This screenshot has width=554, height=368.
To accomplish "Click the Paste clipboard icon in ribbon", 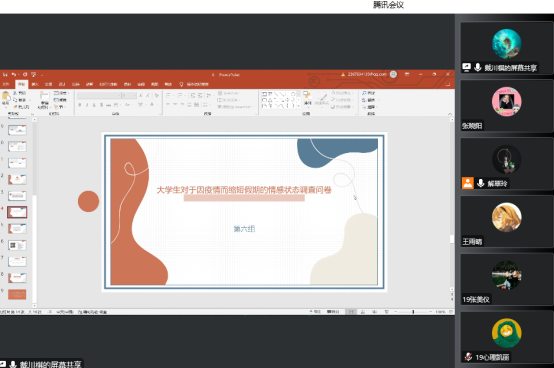I will click(6, 96).
